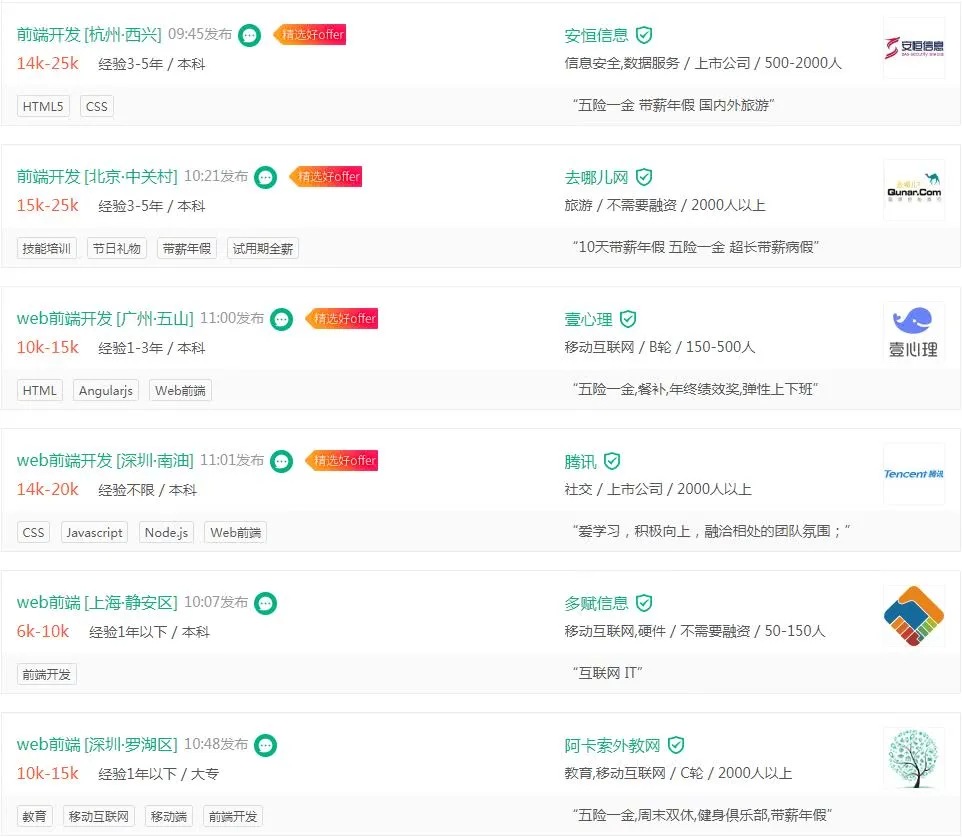Screen dimensions: 962x837
Task: Click the Angularjs skill tag
Action: click(105, 390)
